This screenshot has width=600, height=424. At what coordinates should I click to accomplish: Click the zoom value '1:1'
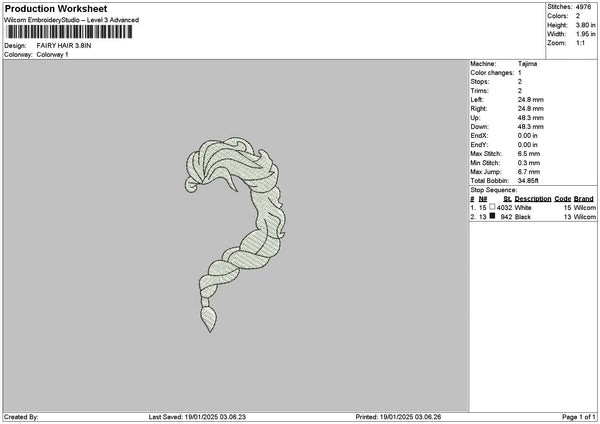pyautogui.click(x=580, y=43)
